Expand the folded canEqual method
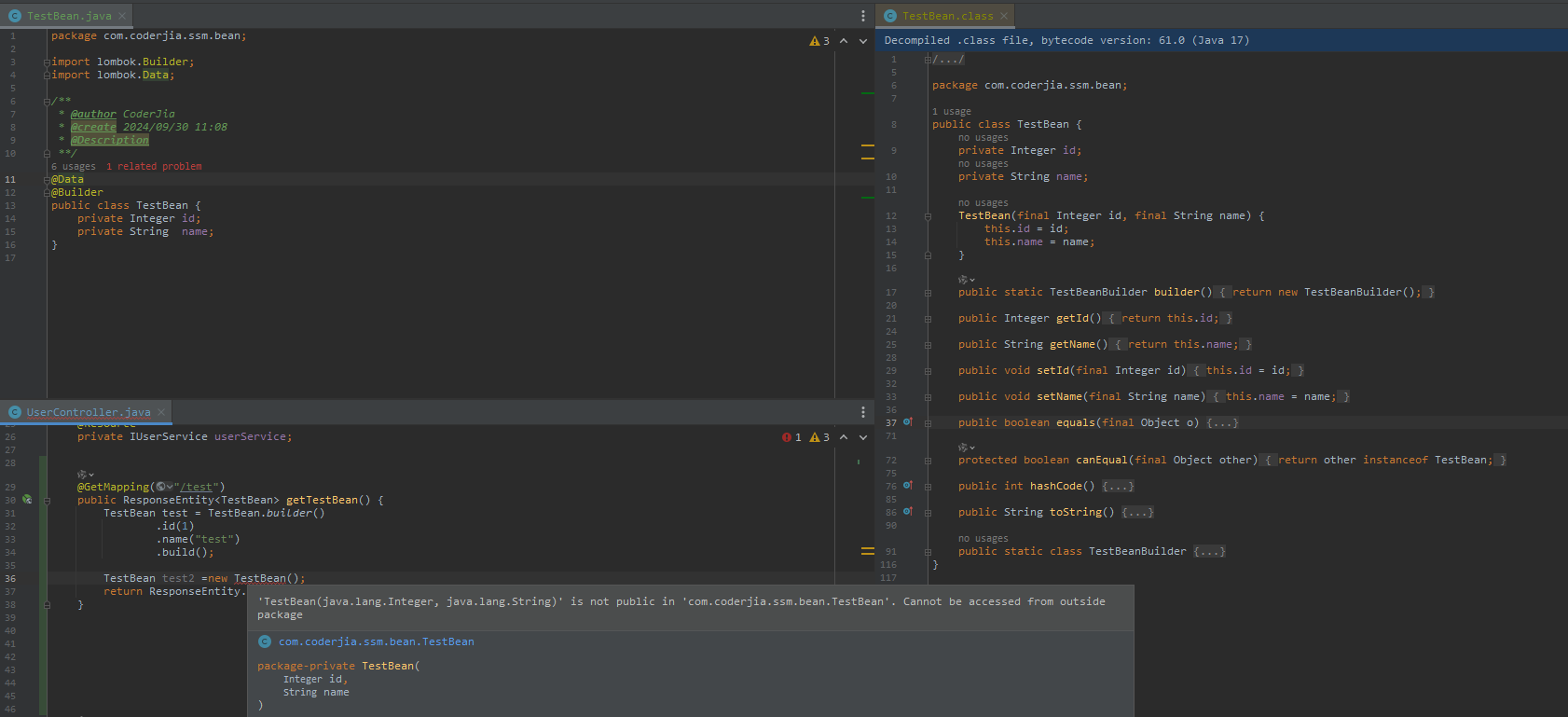Screen dimensions: 1568x717 click(928, 461)
